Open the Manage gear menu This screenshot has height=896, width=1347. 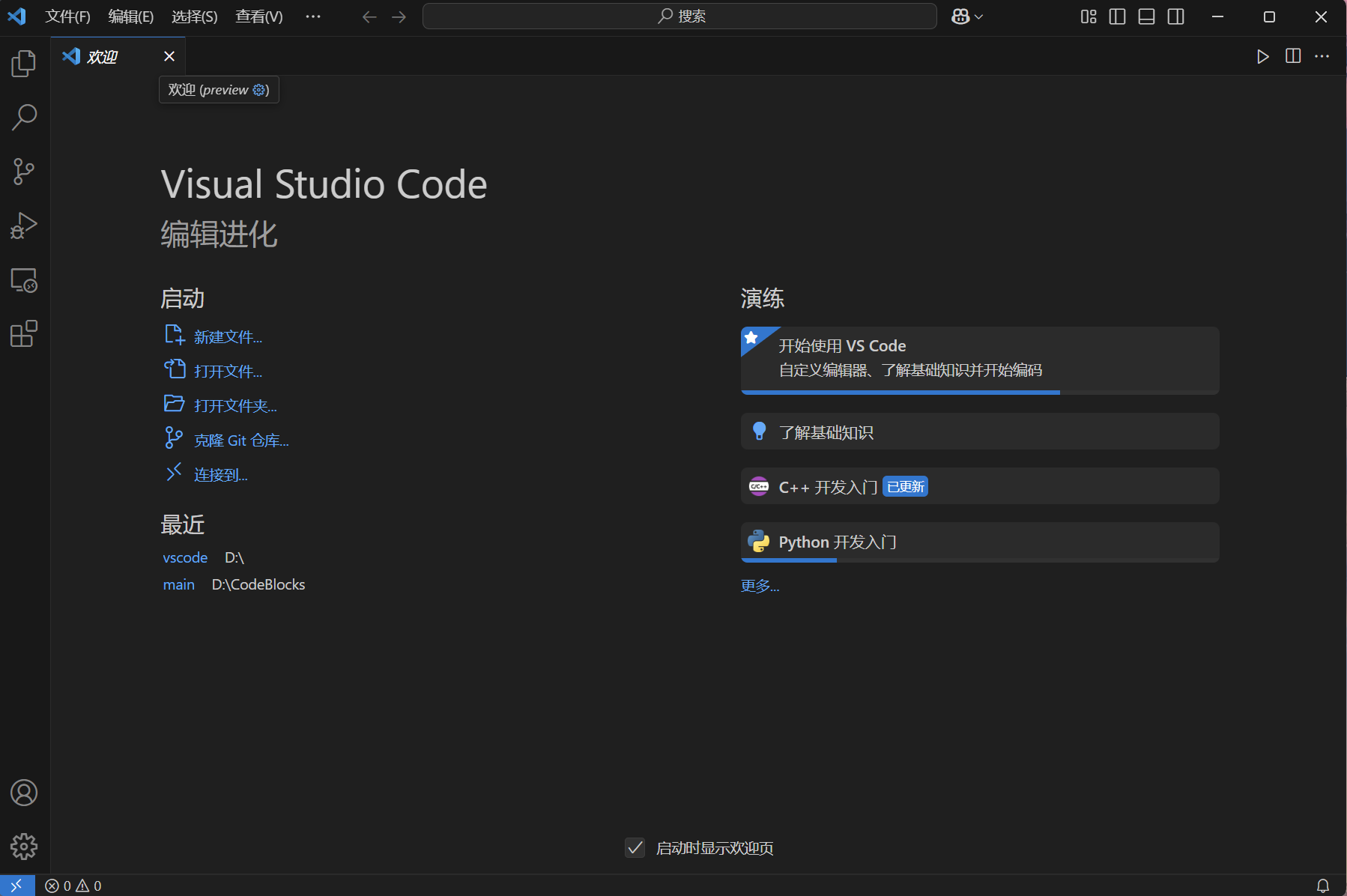pos(24,847)
